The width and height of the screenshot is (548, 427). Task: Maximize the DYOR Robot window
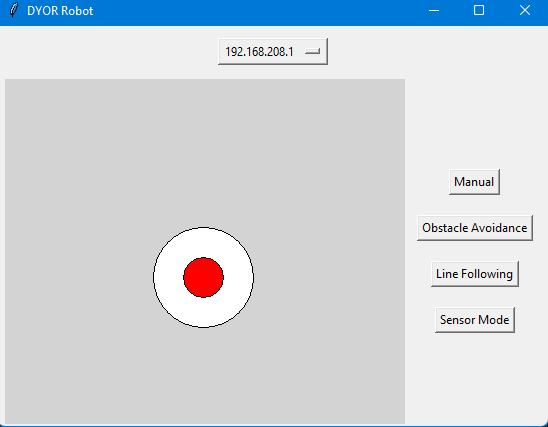pos(479,10)
